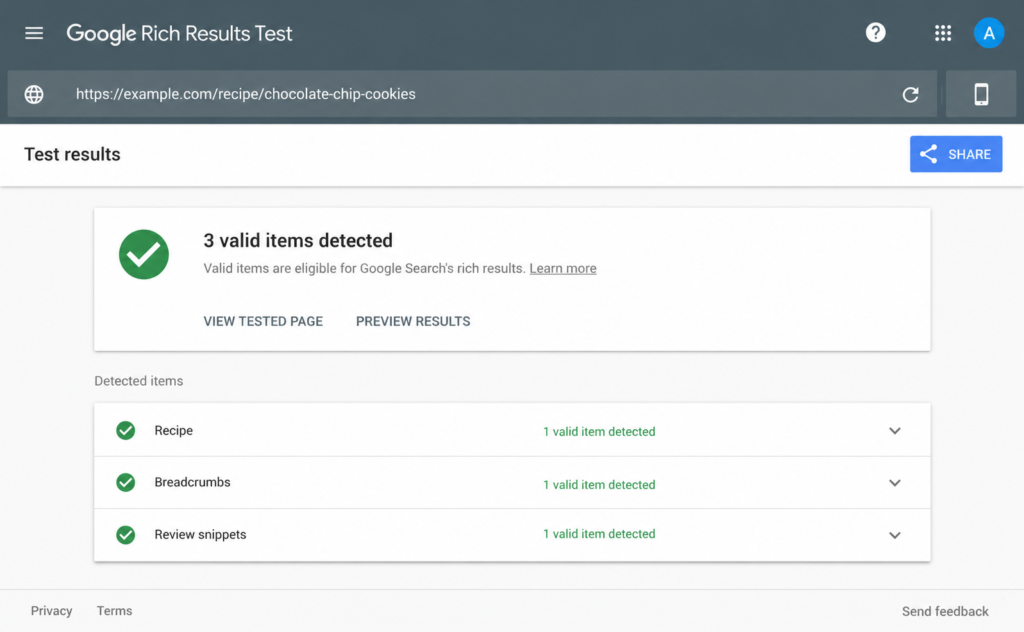Open the account avatar labeled A

click(x=989, y=33)
